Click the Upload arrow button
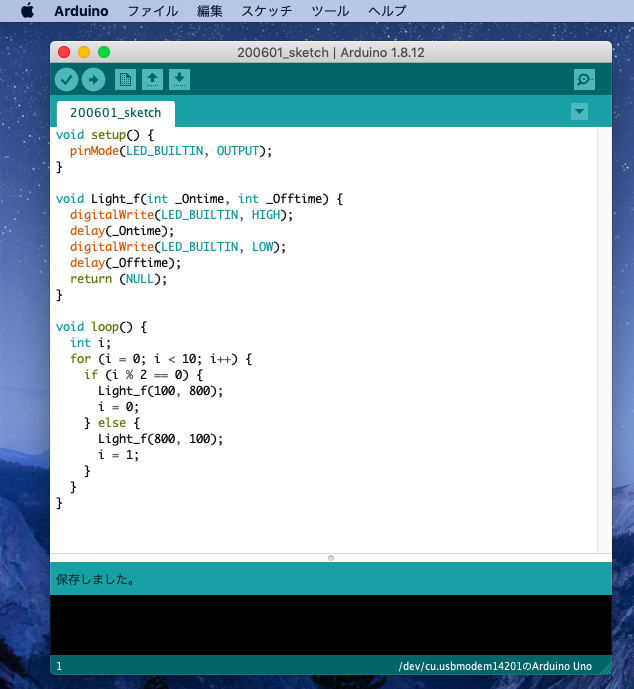634x689 pixels. click(93, 80)
